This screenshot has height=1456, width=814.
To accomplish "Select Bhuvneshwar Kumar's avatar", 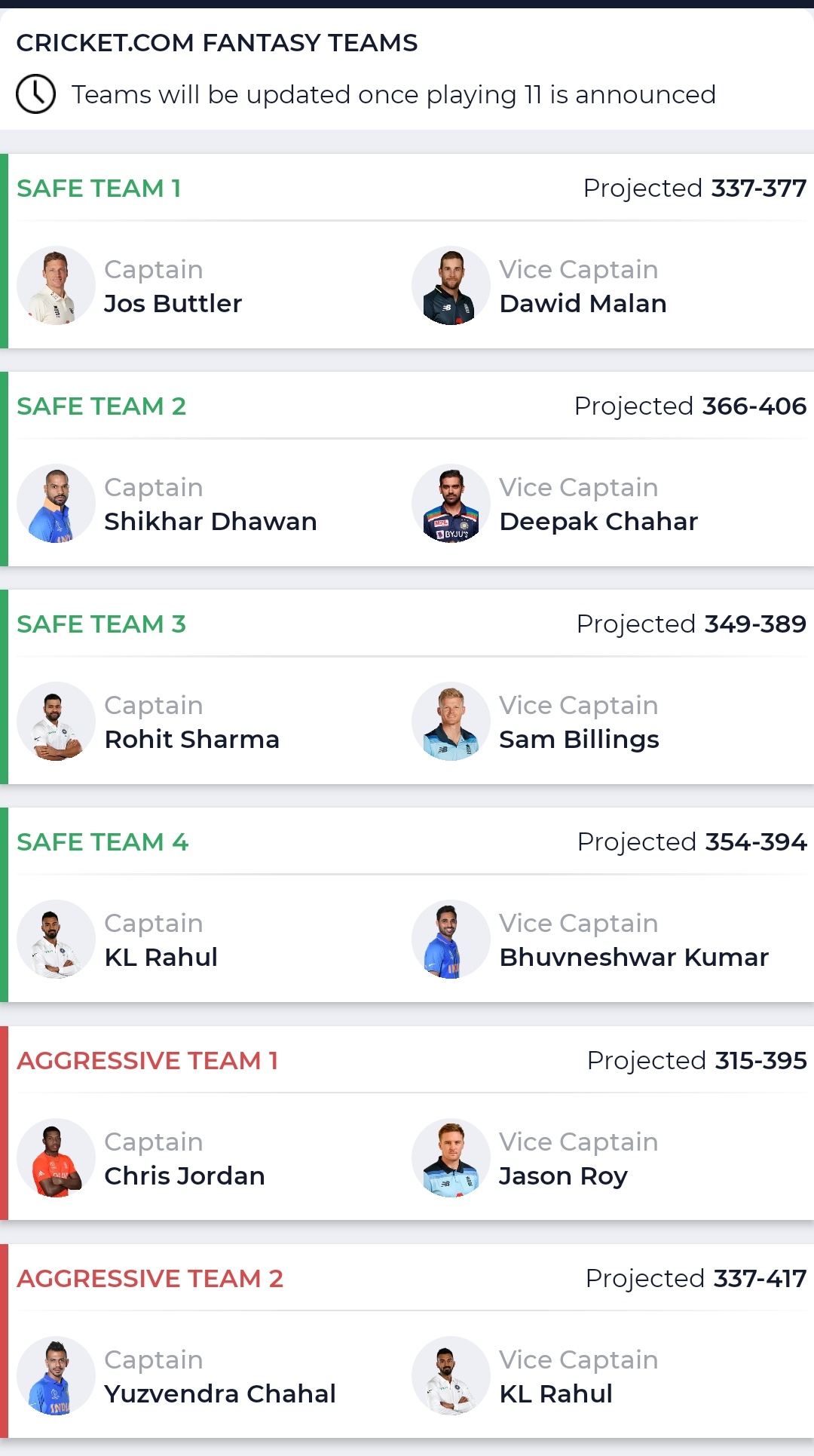I will click(x=451, y=940).
